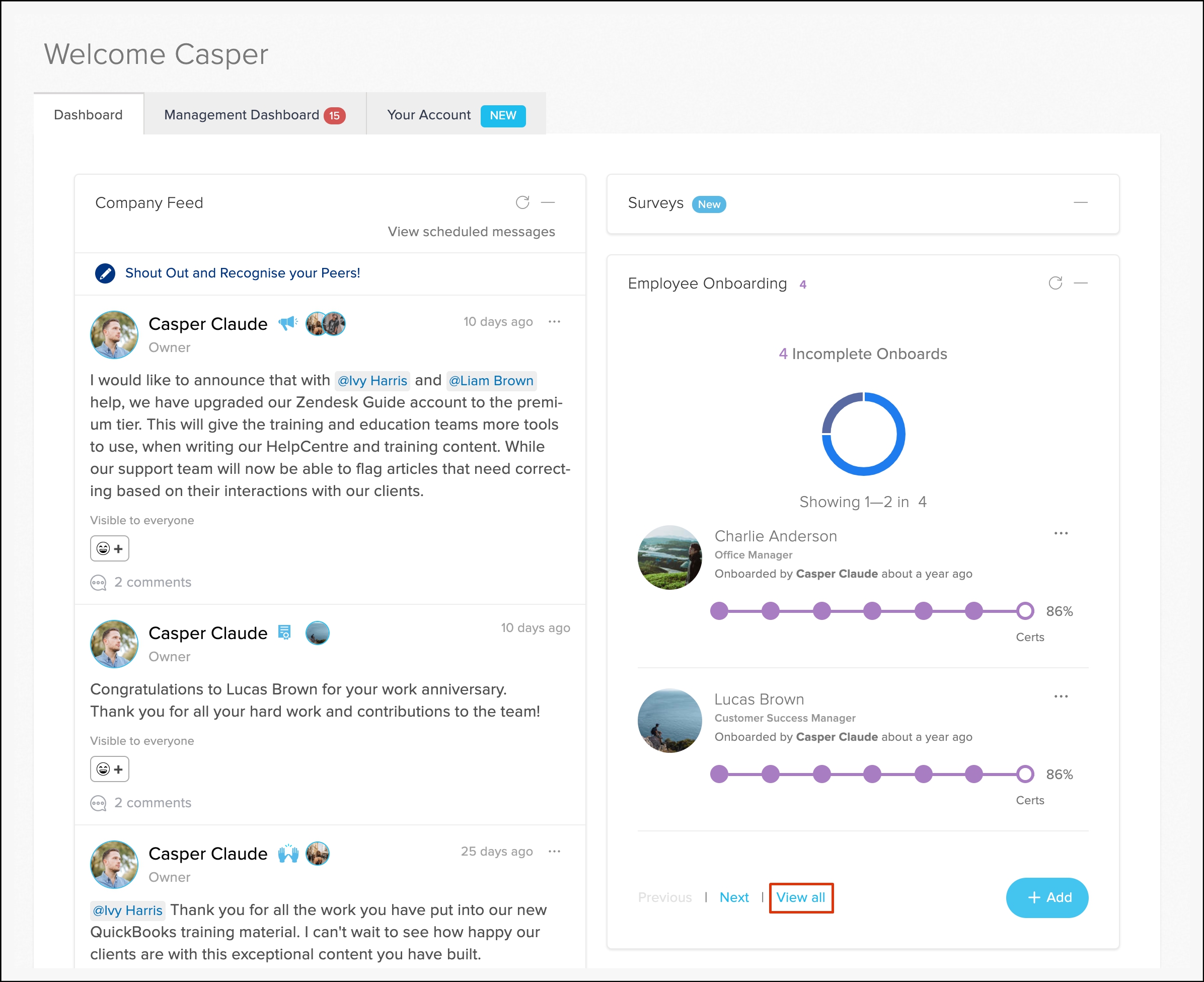Screen dimensions: 1204x982
Task: Refresh the Employee Onboarding widget
Action: tap(1055, 283)
